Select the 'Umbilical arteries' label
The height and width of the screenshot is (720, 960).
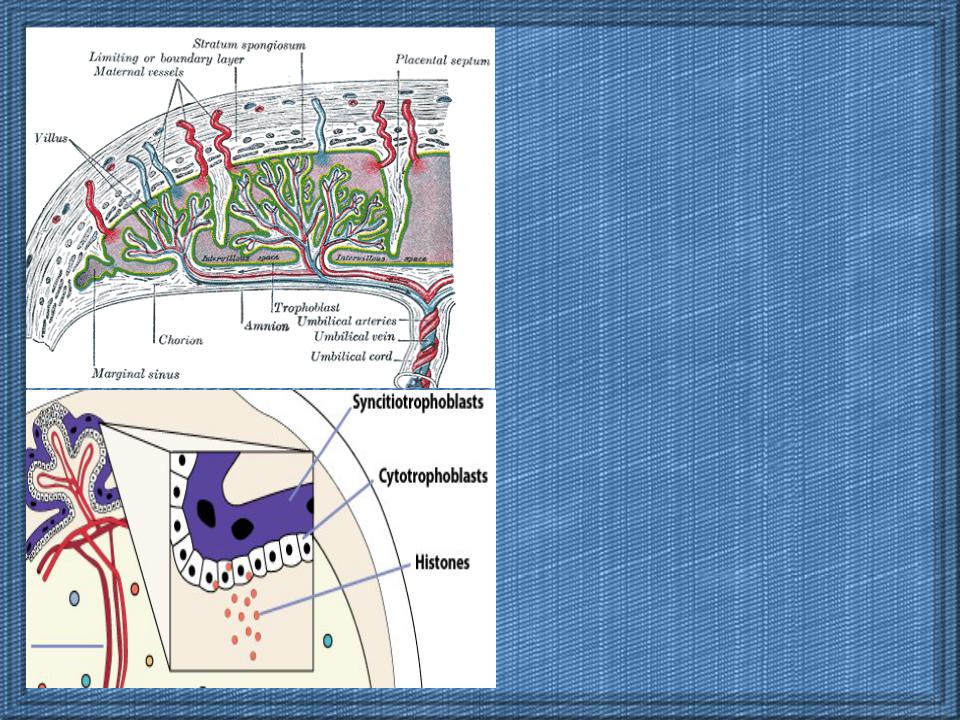click(347, 321)
